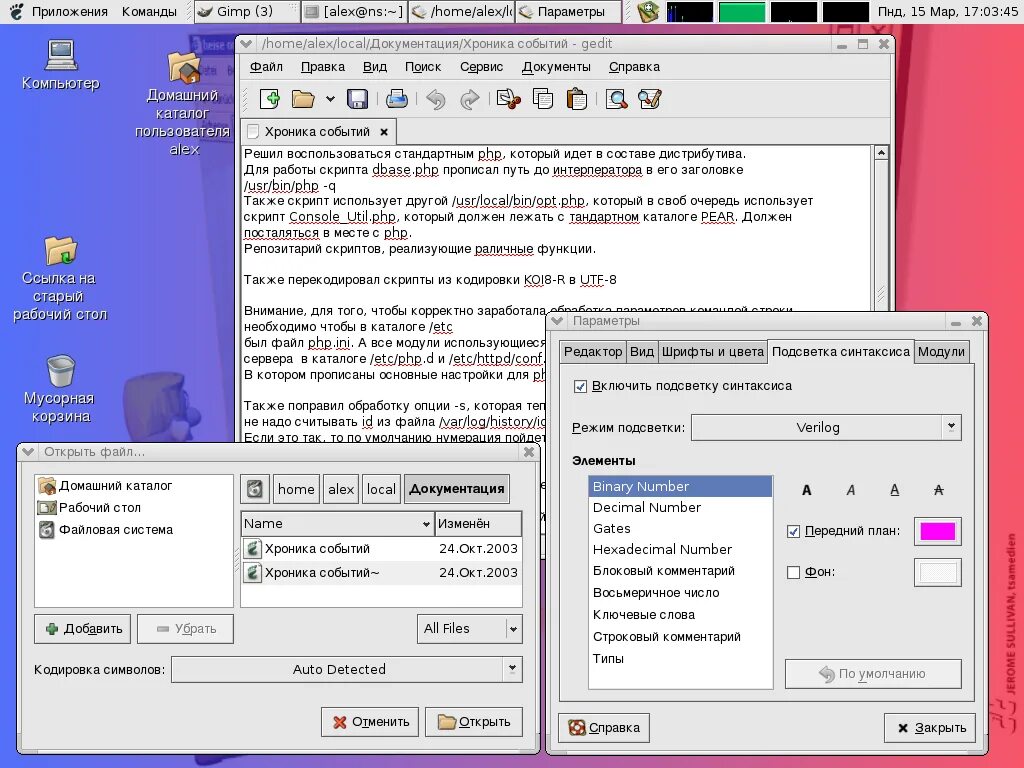Expand the recent files arrow beside Open
The width and height of the screenshot is (1024, 768).
(x=330, y=99)
